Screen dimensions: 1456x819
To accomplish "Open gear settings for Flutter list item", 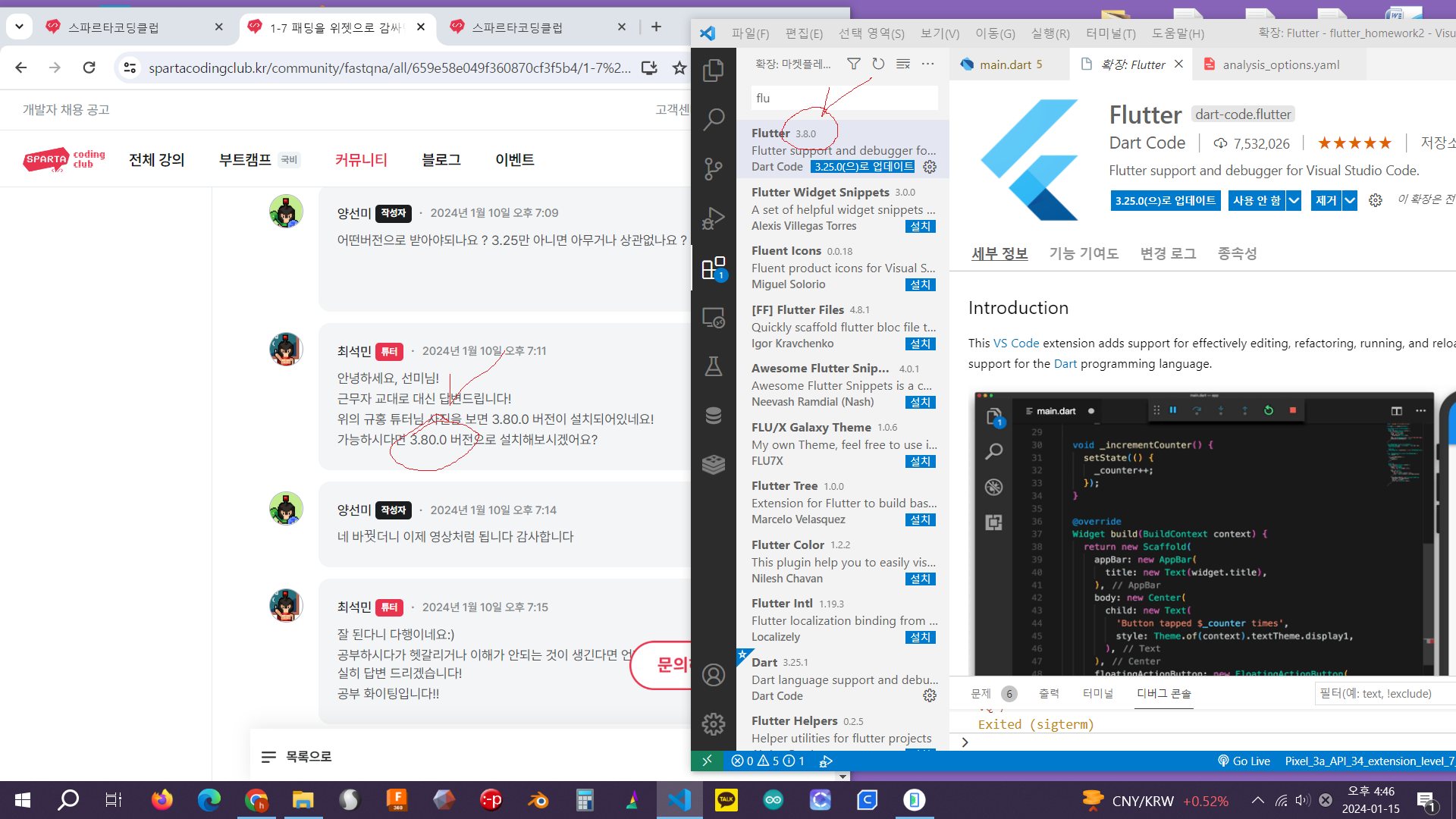I will tap(930, 167).
